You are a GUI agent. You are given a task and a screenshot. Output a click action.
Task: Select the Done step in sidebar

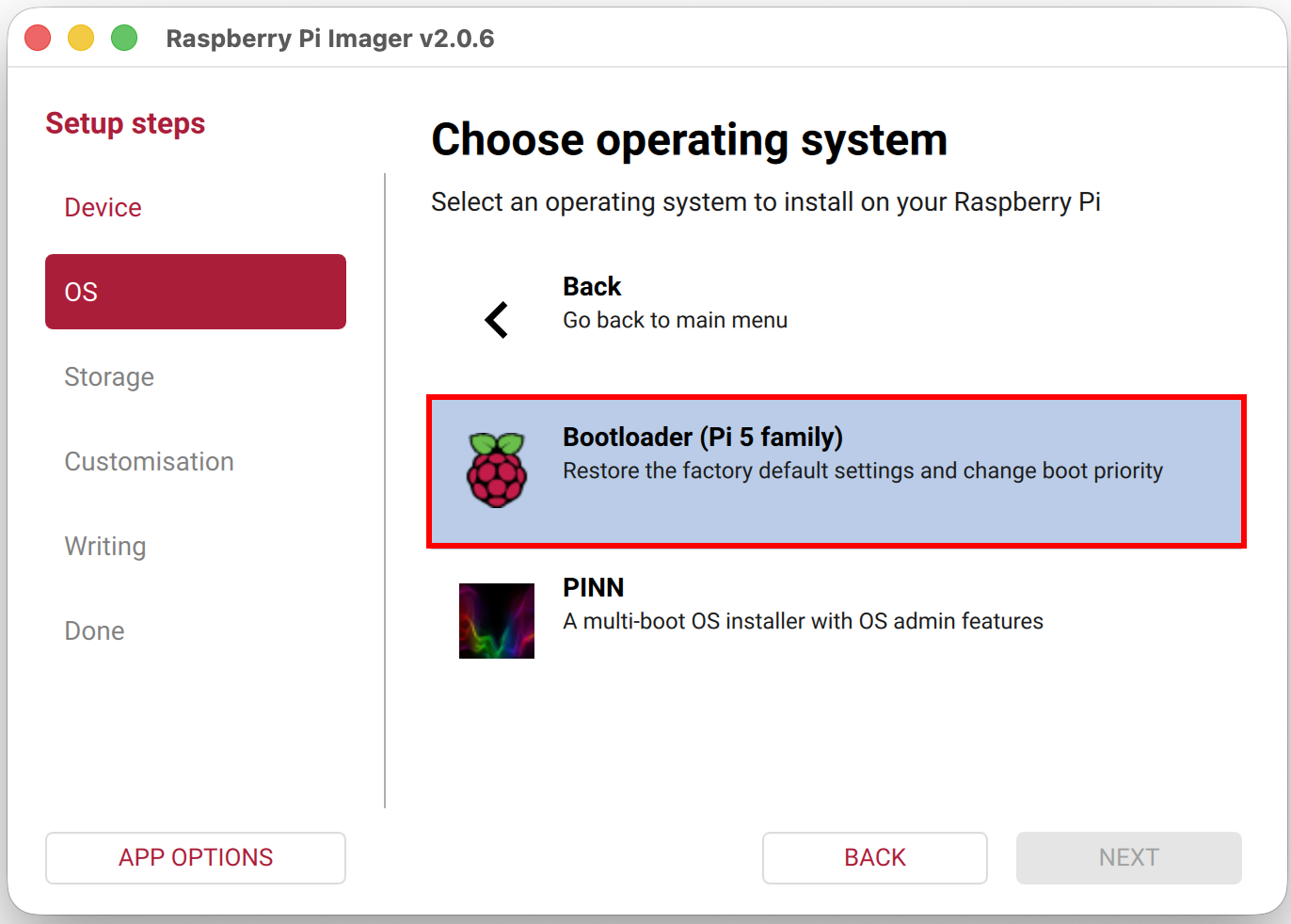(94, 631)
